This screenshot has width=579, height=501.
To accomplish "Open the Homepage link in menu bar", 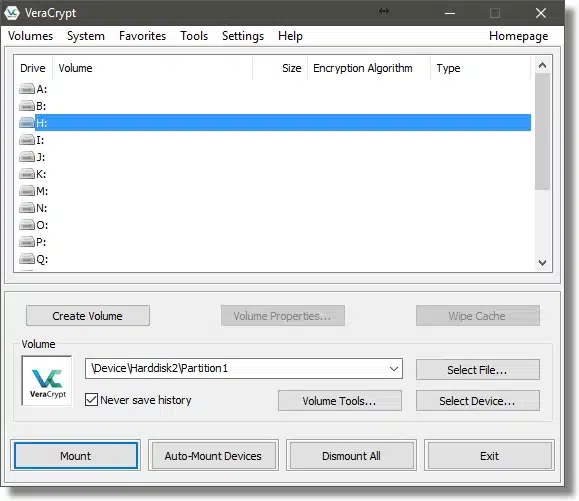I will (518, 36).
